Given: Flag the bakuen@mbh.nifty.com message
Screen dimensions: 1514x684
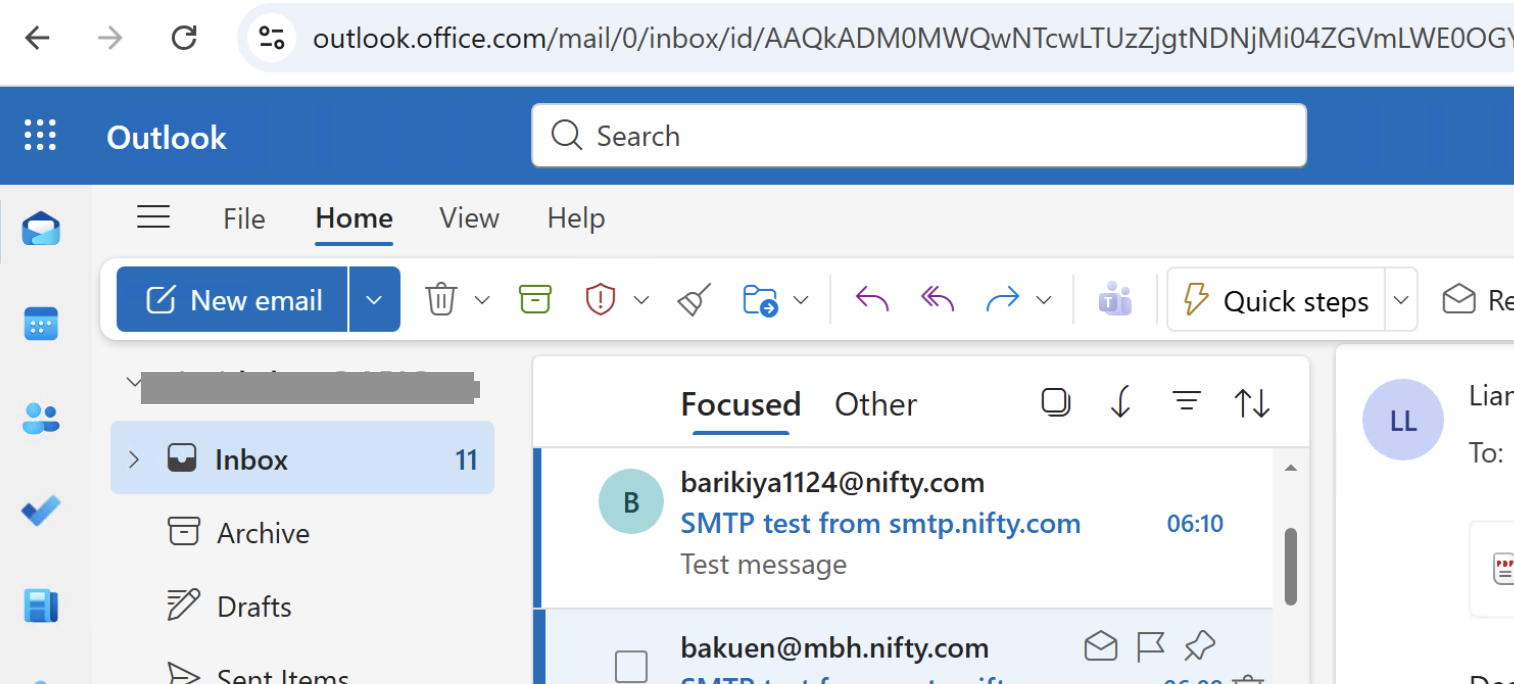Looking at the screenshot, I should (1151, 648).
